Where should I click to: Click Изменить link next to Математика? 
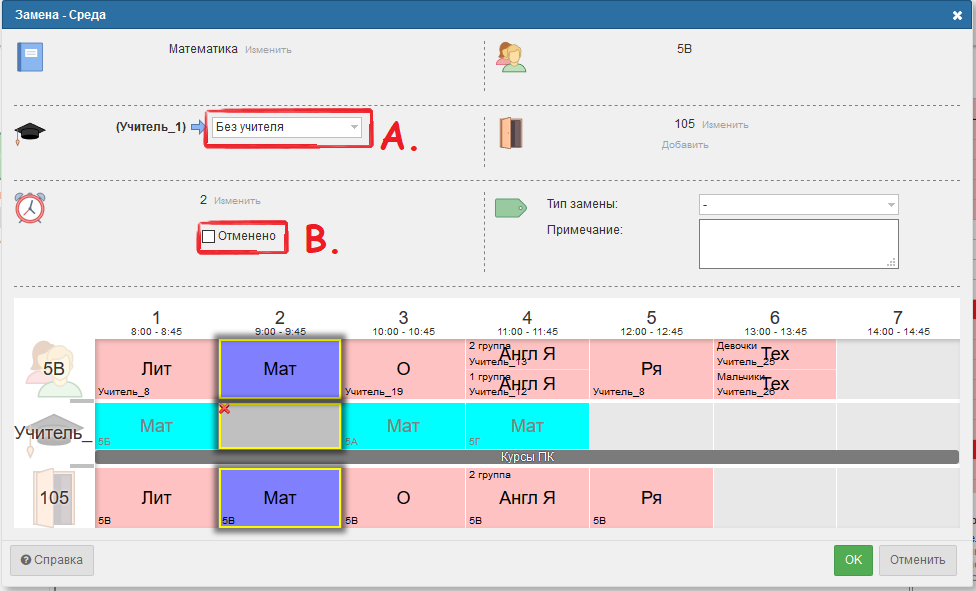click(x=268, y=49)
